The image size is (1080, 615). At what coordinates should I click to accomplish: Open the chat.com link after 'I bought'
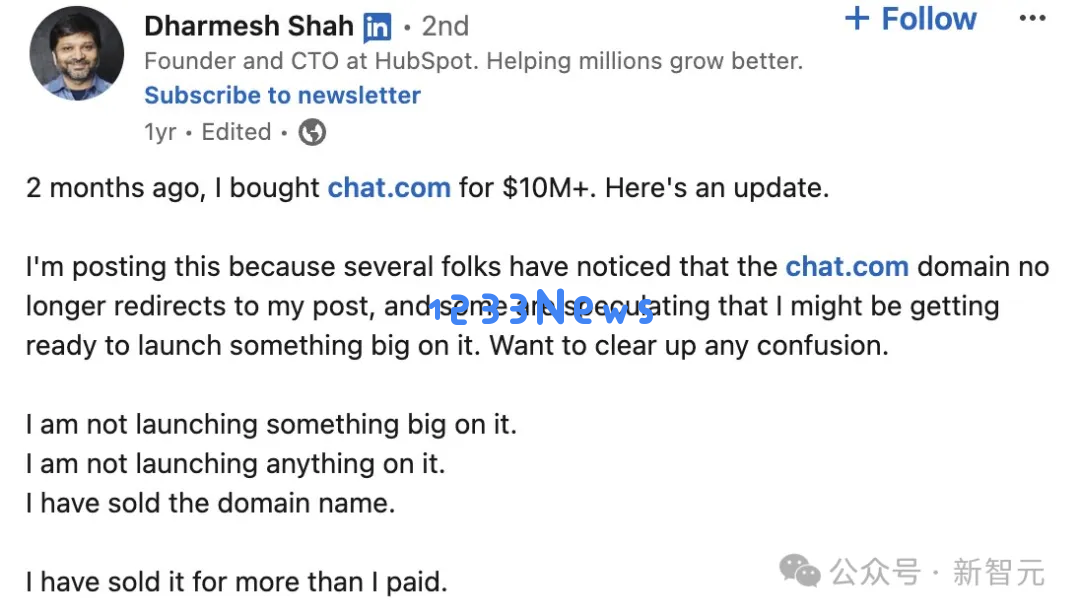[388, 188]
